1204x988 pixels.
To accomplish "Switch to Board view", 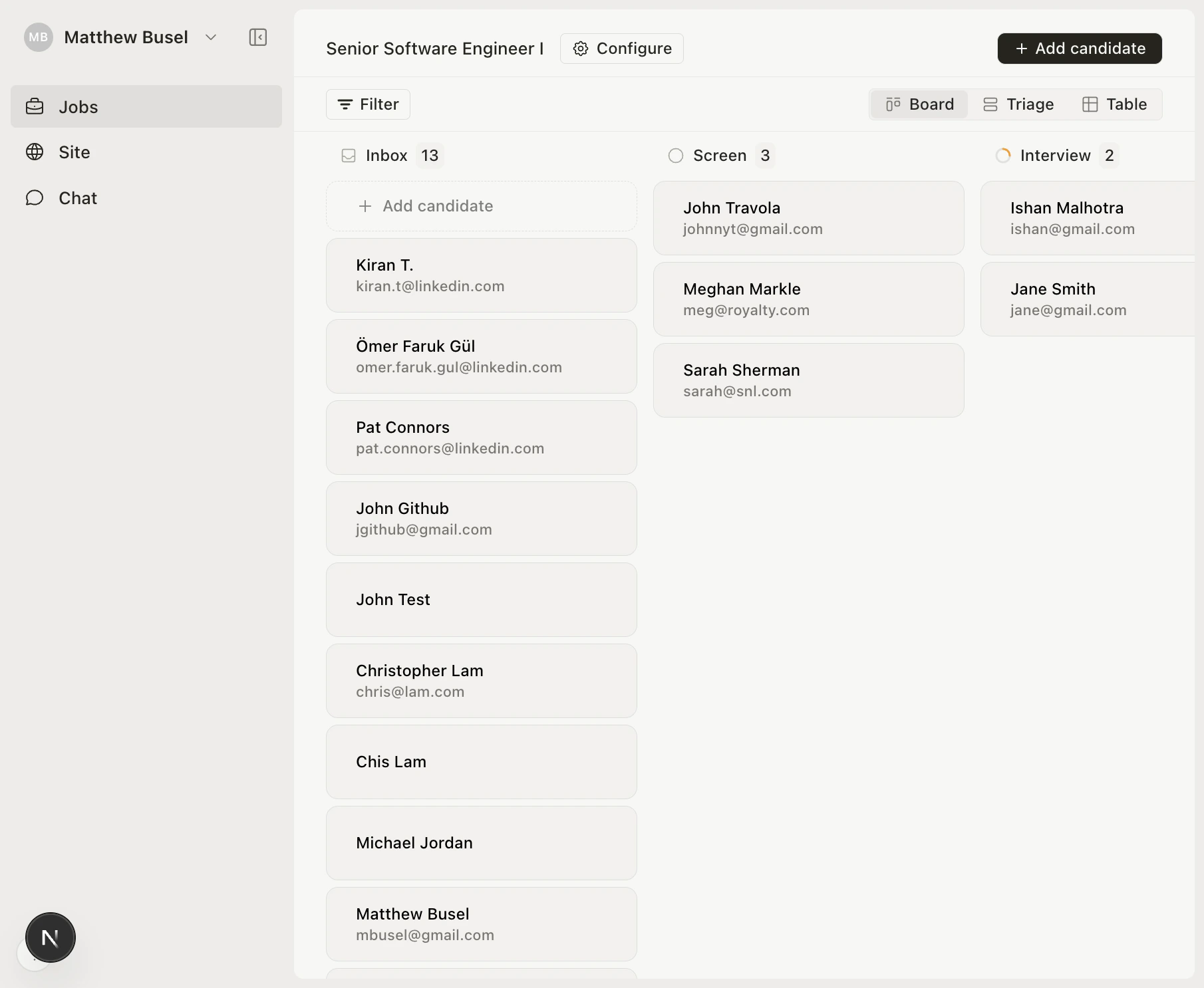I will pyautogui.click(x=919, y=104).
